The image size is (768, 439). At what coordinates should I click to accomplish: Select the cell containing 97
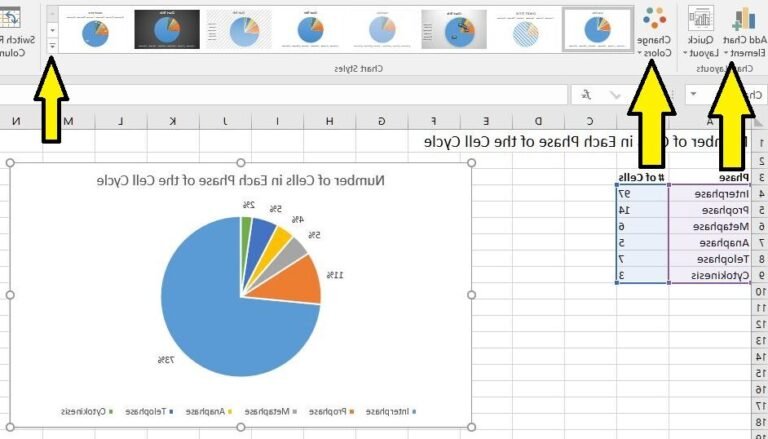(643, 194)
